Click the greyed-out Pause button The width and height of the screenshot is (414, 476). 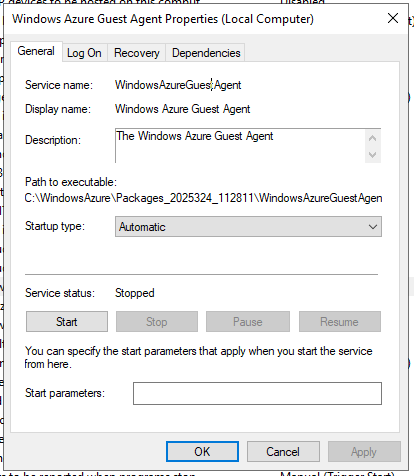tap(248, 322)
